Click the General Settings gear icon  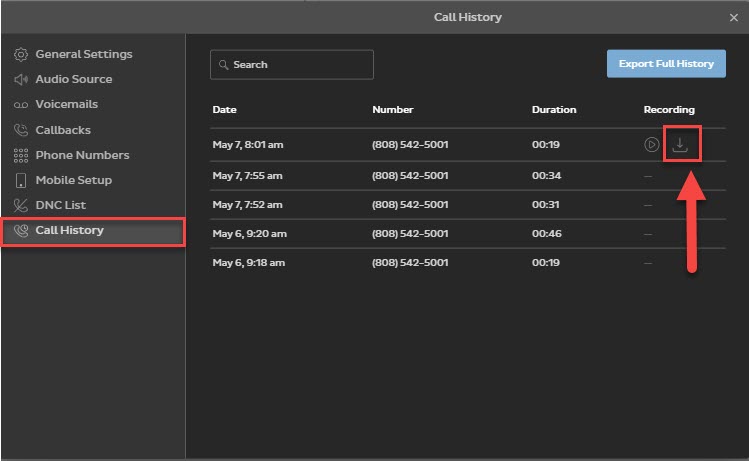click(20, 54)
